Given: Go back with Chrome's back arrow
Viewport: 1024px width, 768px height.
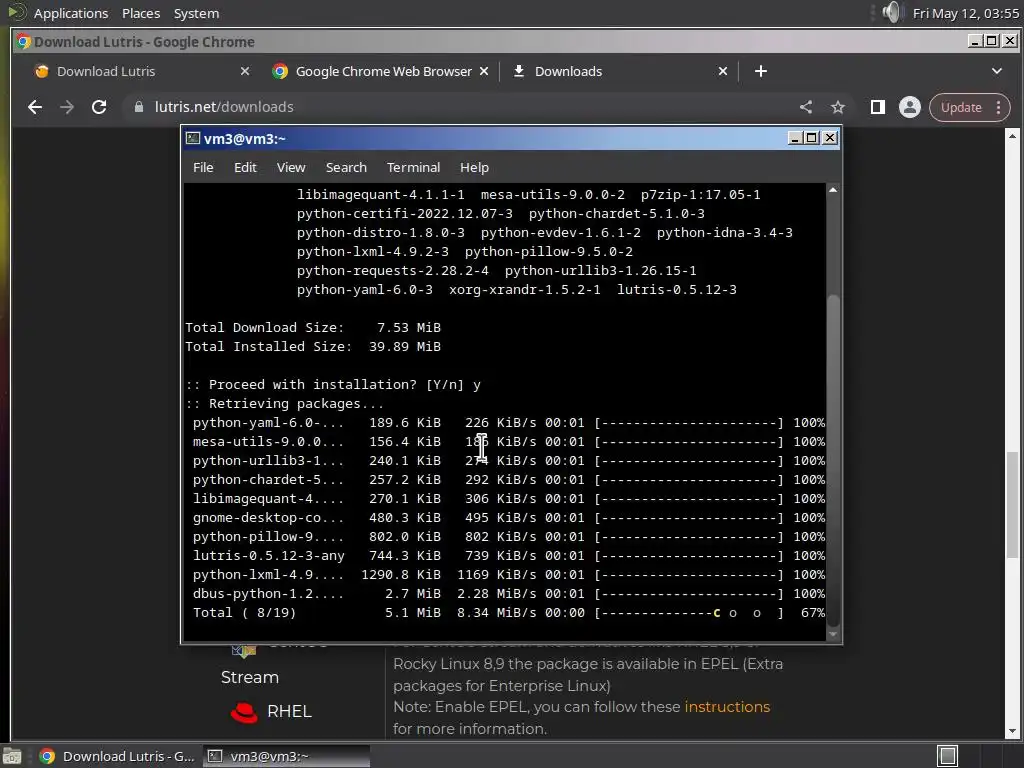Looking at the screenshot, I should click(35, 107).
